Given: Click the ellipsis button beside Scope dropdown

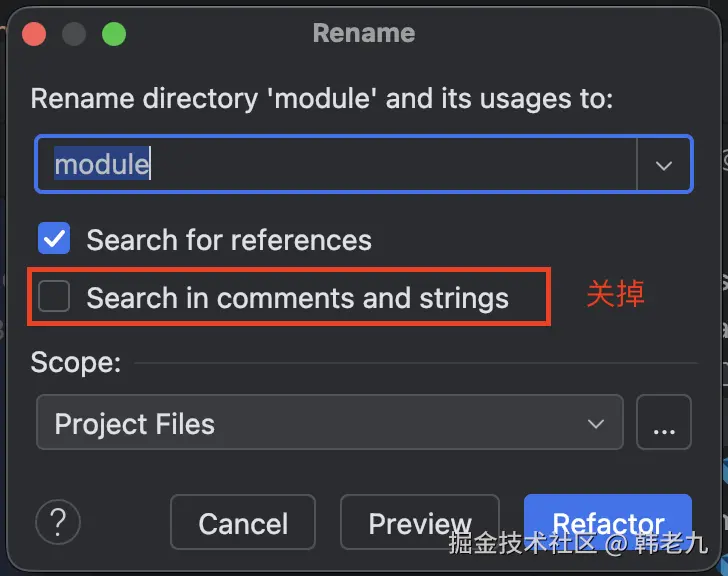Looking at the screenshot, I should pos(664,423).
